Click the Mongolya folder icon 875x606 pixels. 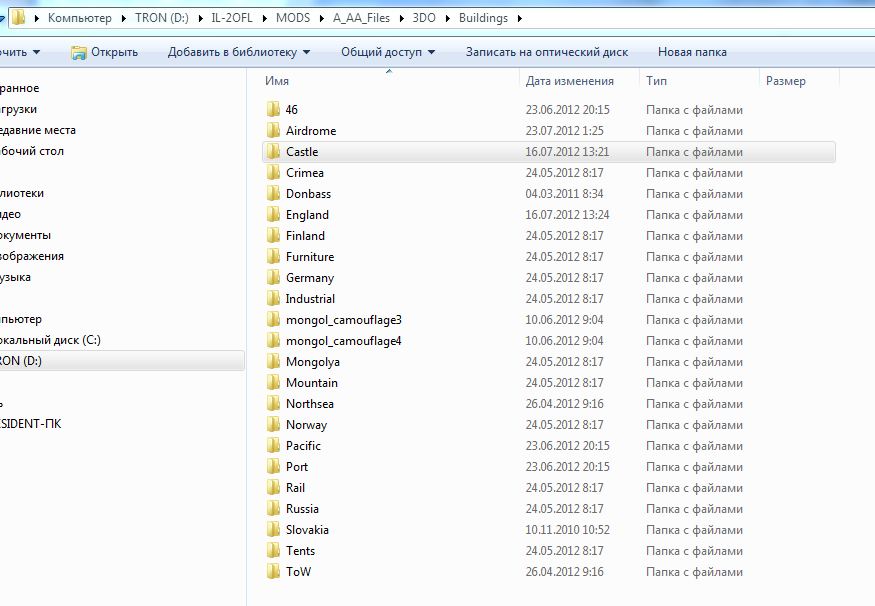click(273, 362)
